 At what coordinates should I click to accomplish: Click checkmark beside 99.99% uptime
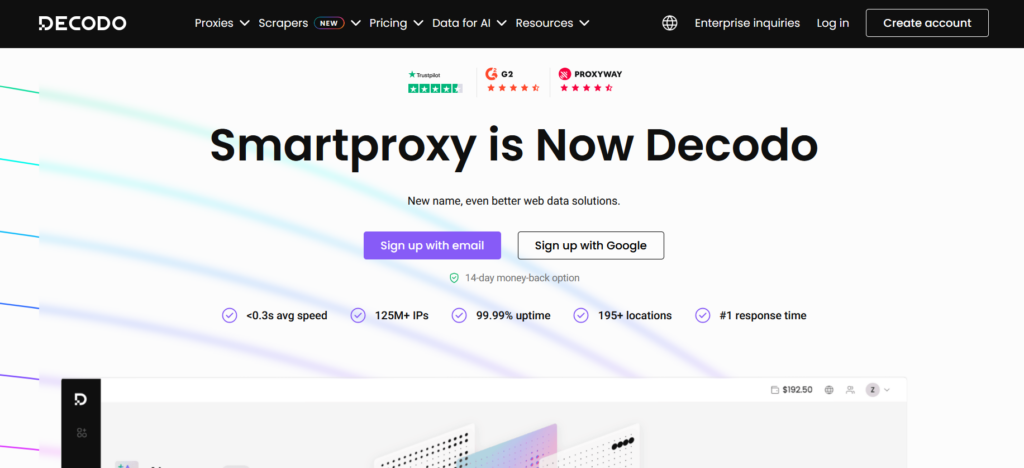[459, 316]
